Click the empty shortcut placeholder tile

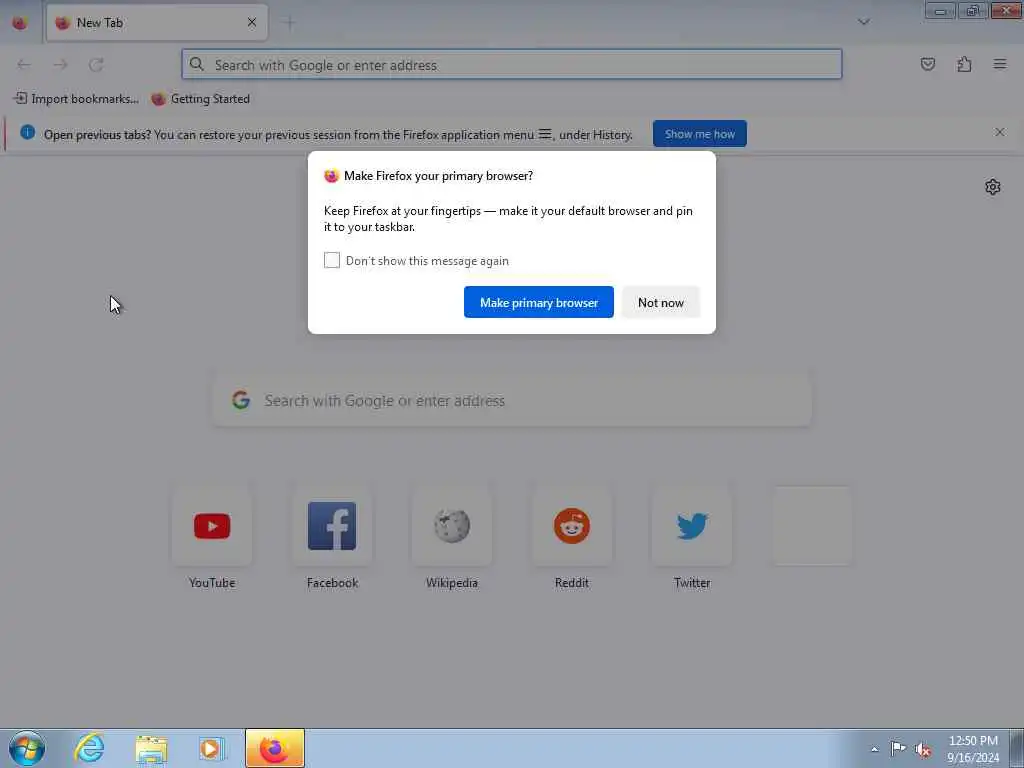pos(812,526)
